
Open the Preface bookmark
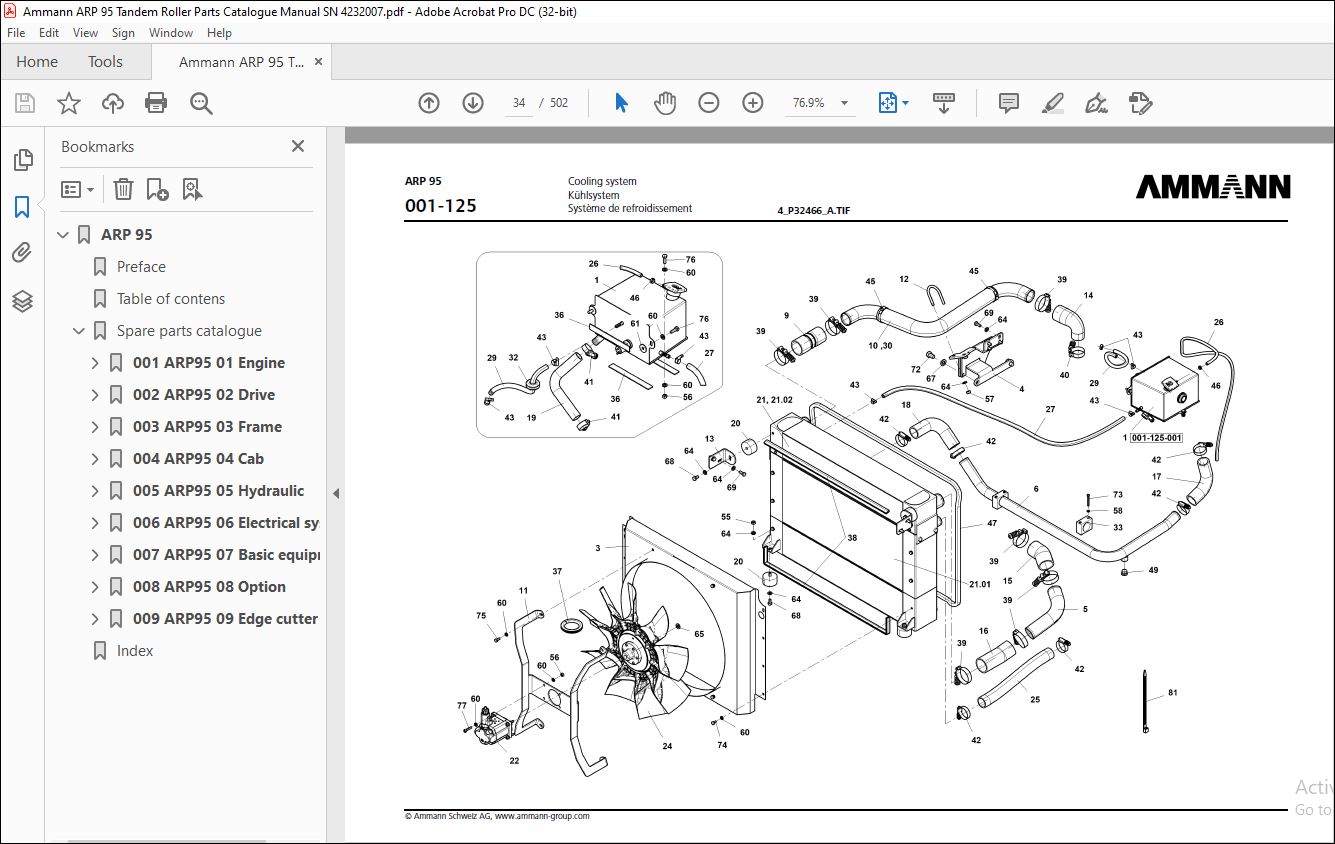pyautogui.click(x=141, y=267)
